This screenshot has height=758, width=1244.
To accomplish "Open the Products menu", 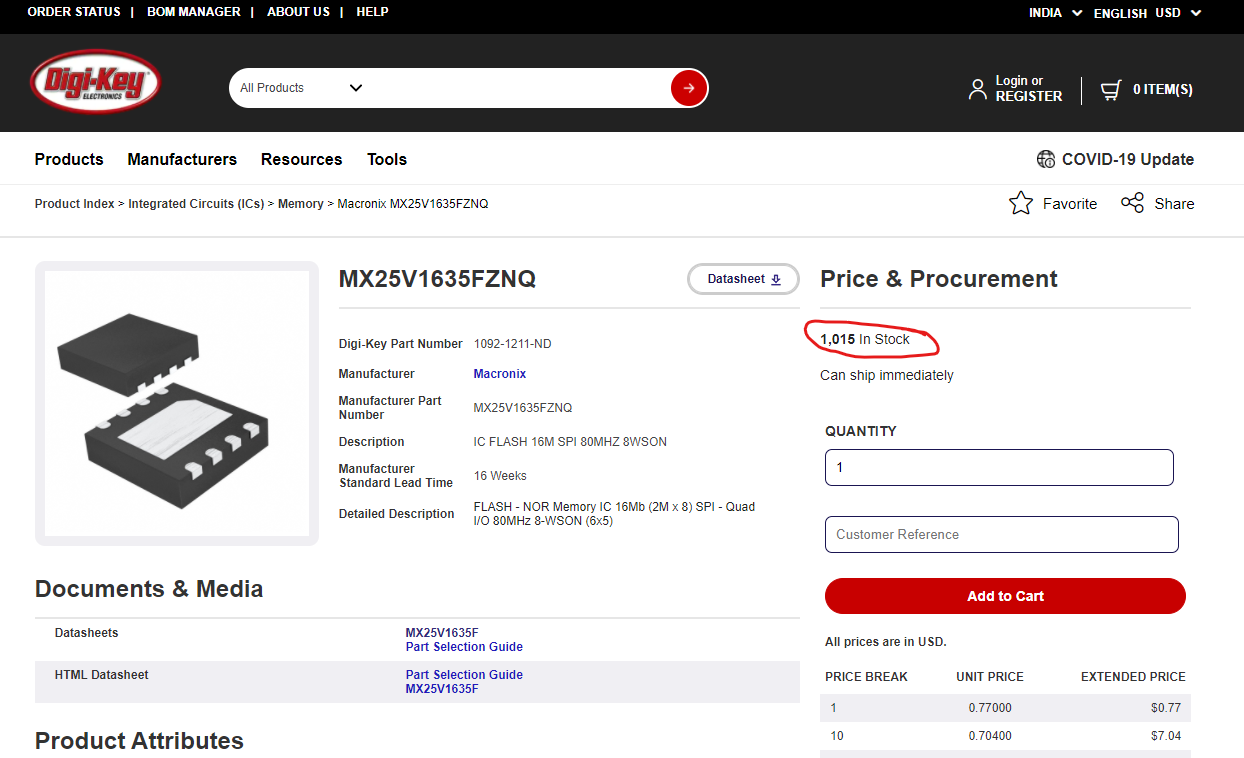I will point(69,159).
